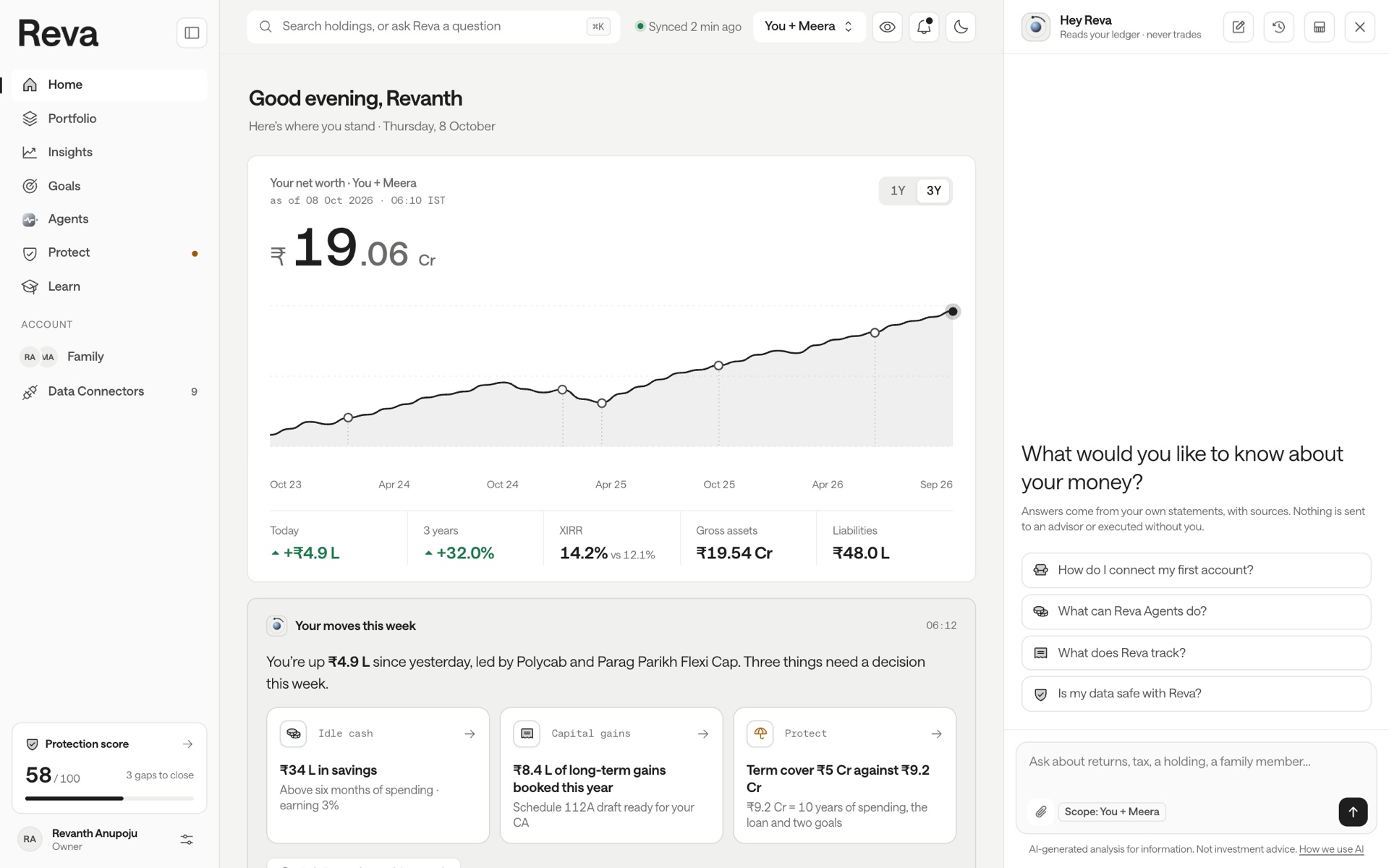Ask "Is my data safe with Reva?"
Screen dimensions: 1389x868
point(1196,694)
